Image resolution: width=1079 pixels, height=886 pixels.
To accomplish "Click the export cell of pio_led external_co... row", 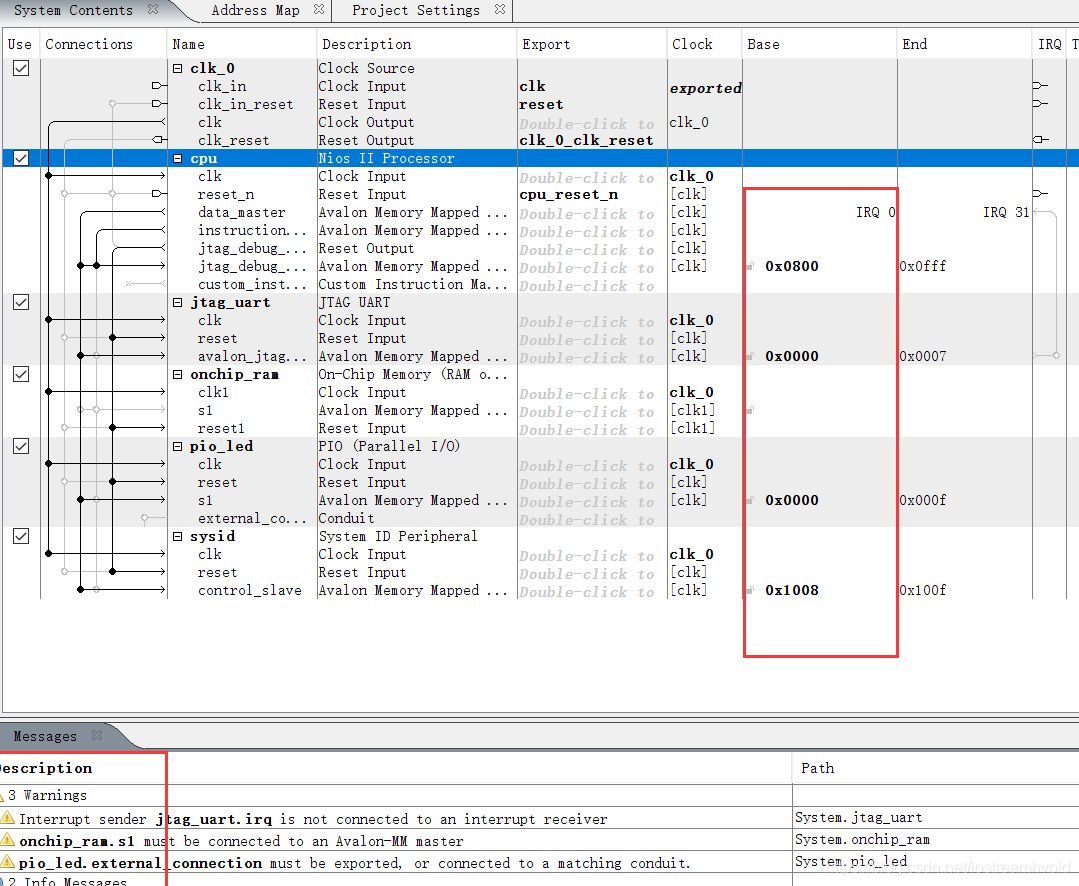I will [x=587, y=520].
